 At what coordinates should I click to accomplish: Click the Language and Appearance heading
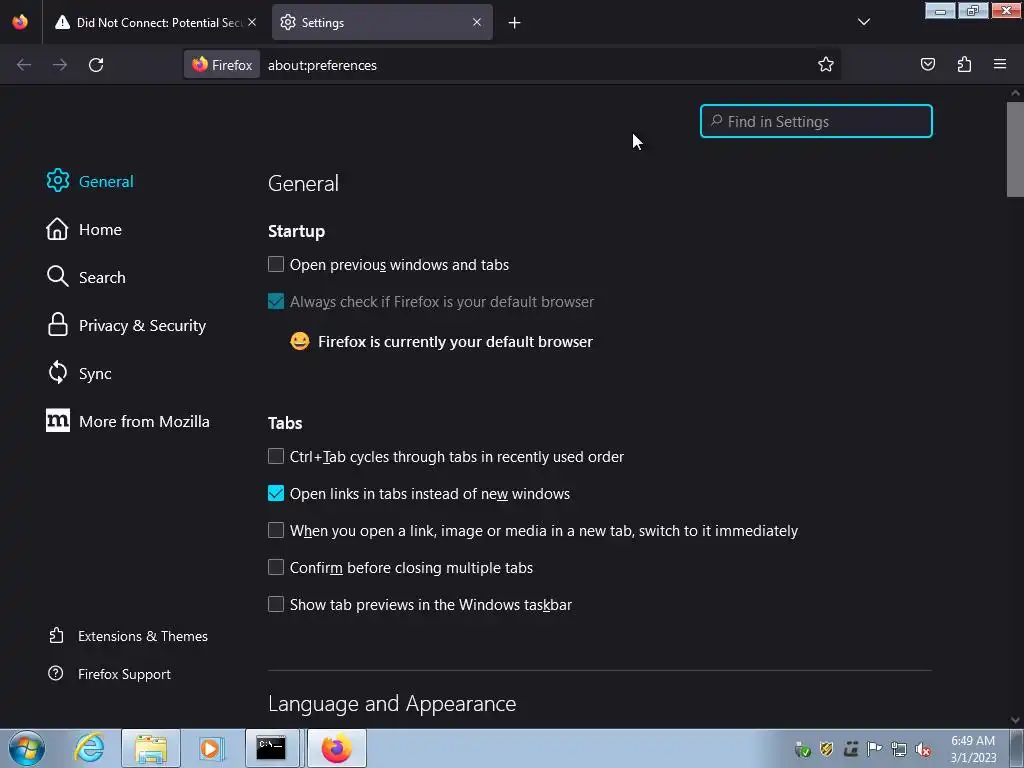392,703
